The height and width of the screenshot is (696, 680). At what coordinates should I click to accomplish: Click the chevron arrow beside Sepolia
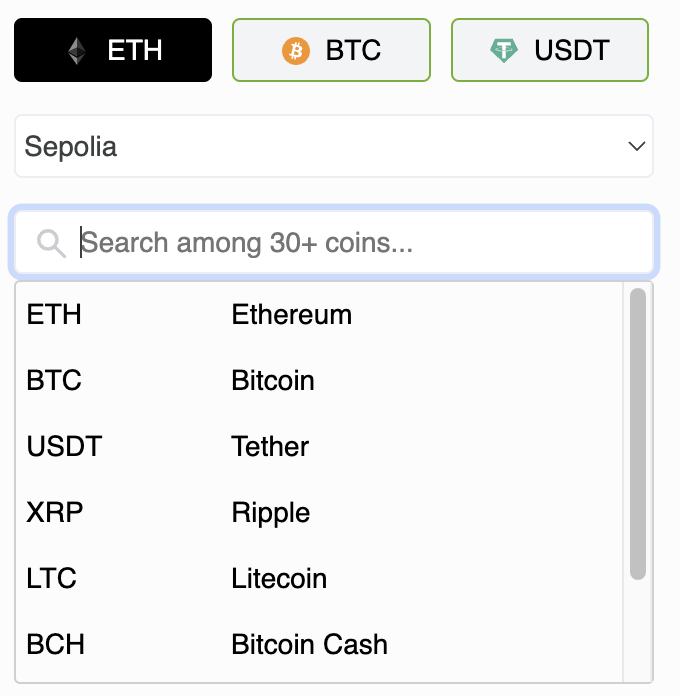(x=637, y=146)
